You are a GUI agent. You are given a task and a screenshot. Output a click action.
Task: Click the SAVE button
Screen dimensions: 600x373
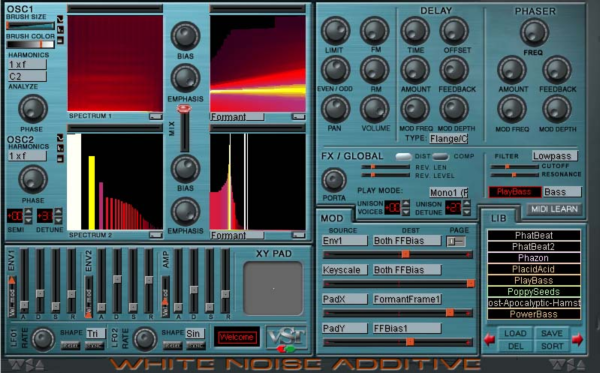552,333
